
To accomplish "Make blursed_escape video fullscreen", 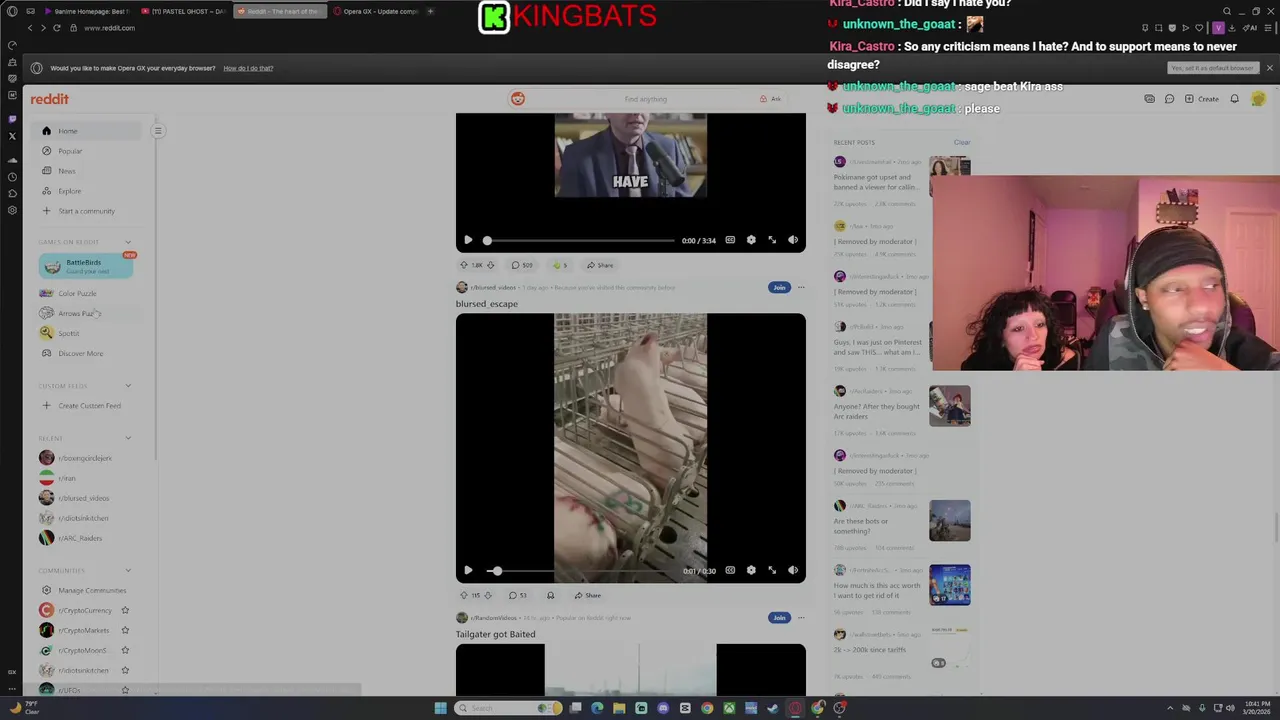I will click(772, 570).
